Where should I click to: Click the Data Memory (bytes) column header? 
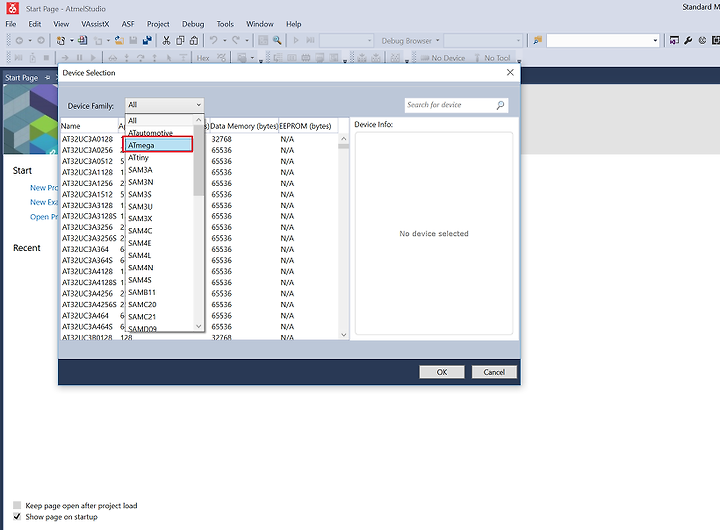coord(244,126)
